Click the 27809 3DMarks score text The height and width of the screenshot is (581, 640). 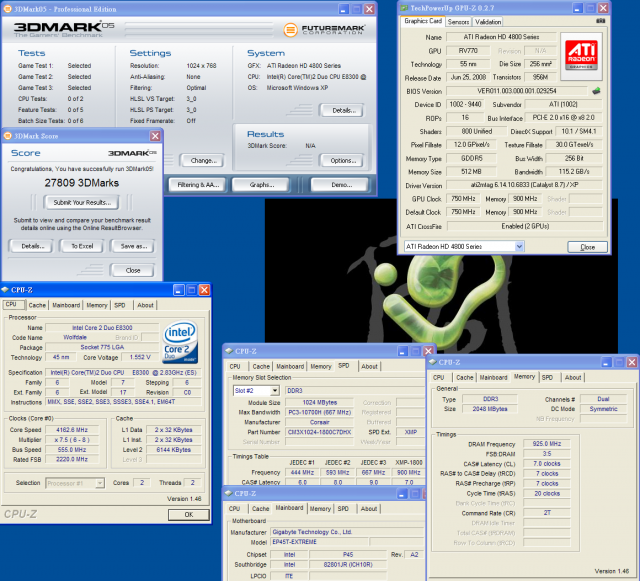(82, 183)
